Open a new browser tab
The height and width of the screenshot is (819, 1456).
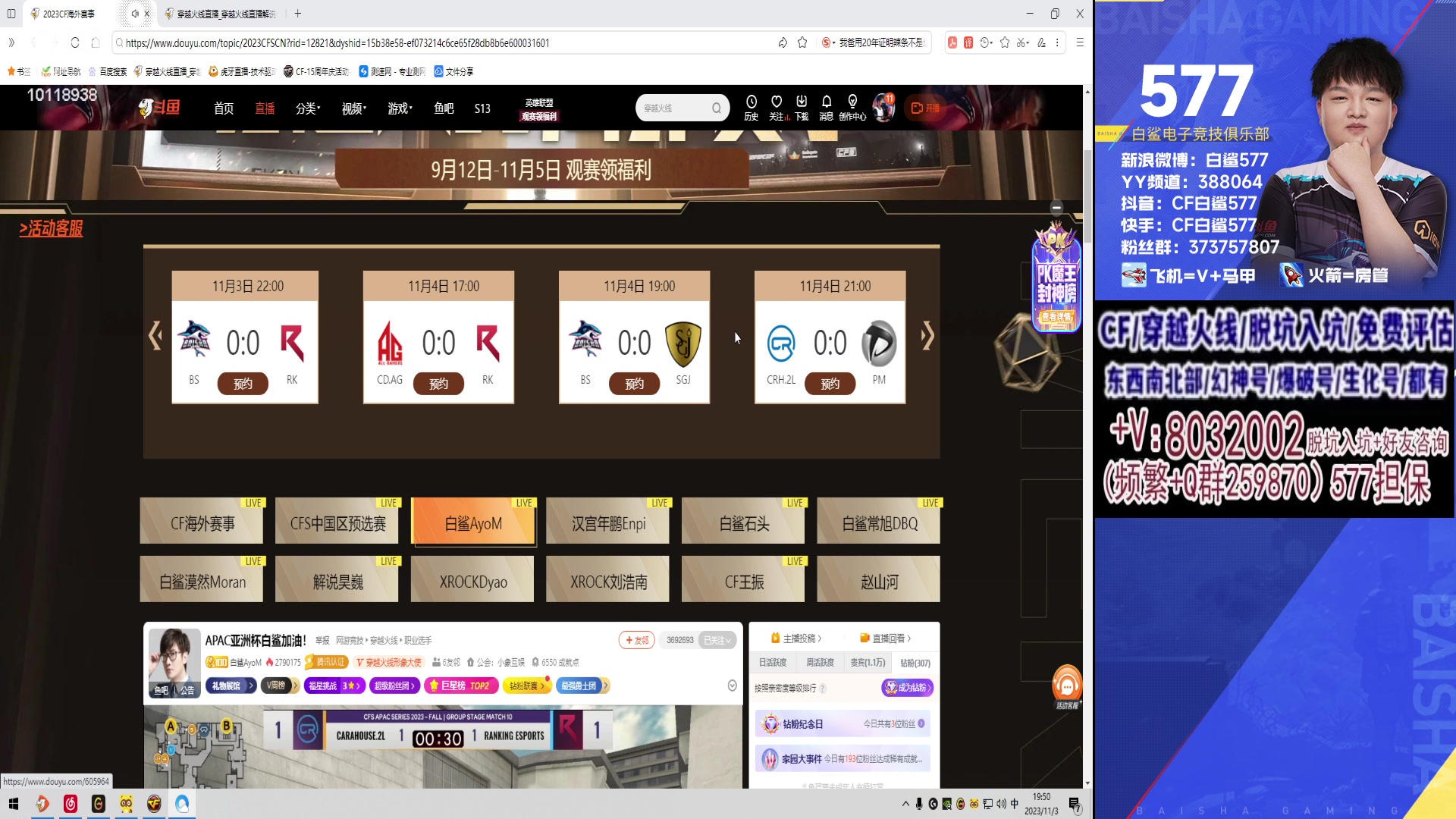[298, 14]
